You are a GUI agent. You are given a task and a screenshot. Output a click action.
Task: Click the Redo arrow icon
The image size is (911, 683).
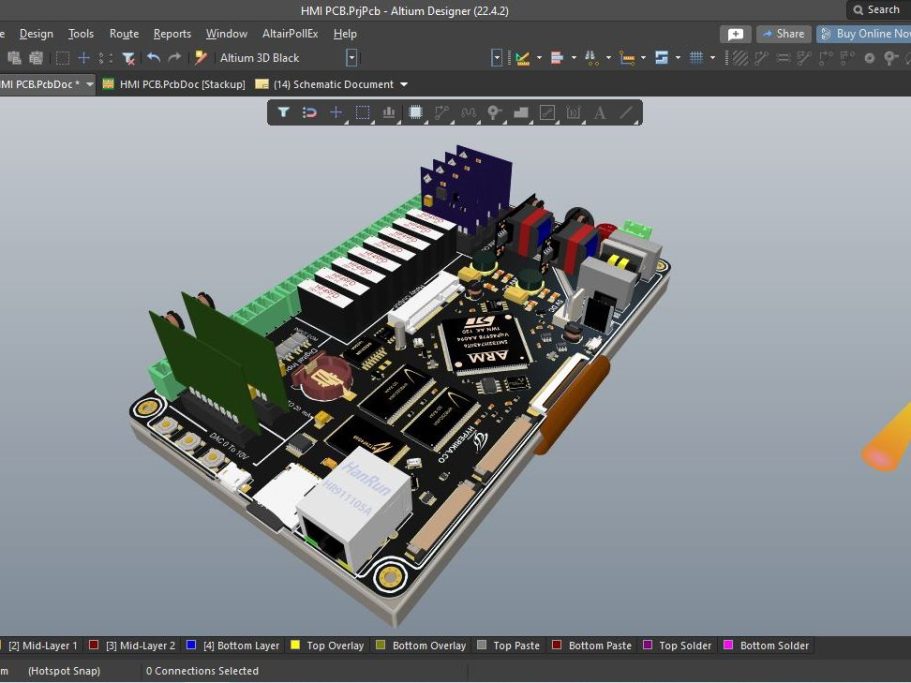click(174, 57)
